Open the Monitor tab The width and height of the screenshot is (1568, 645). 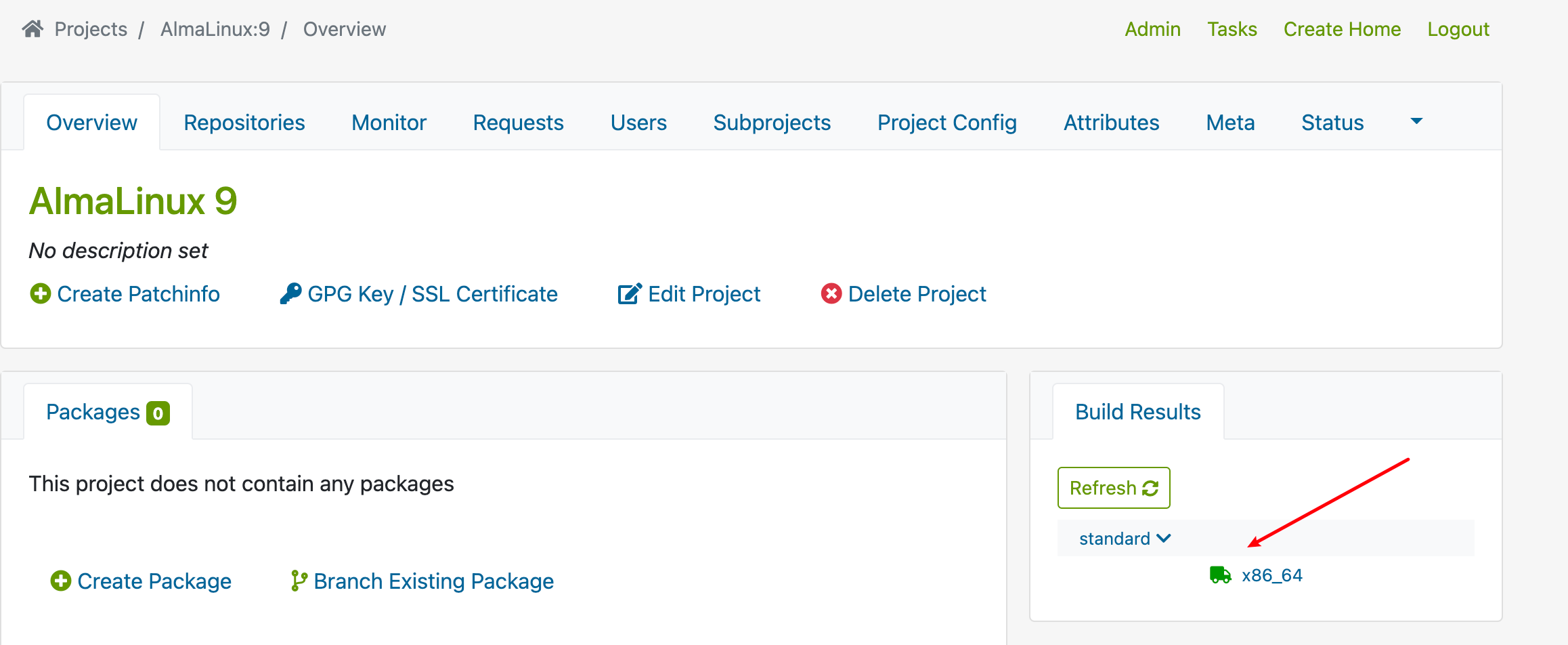[x=389, y=123]
